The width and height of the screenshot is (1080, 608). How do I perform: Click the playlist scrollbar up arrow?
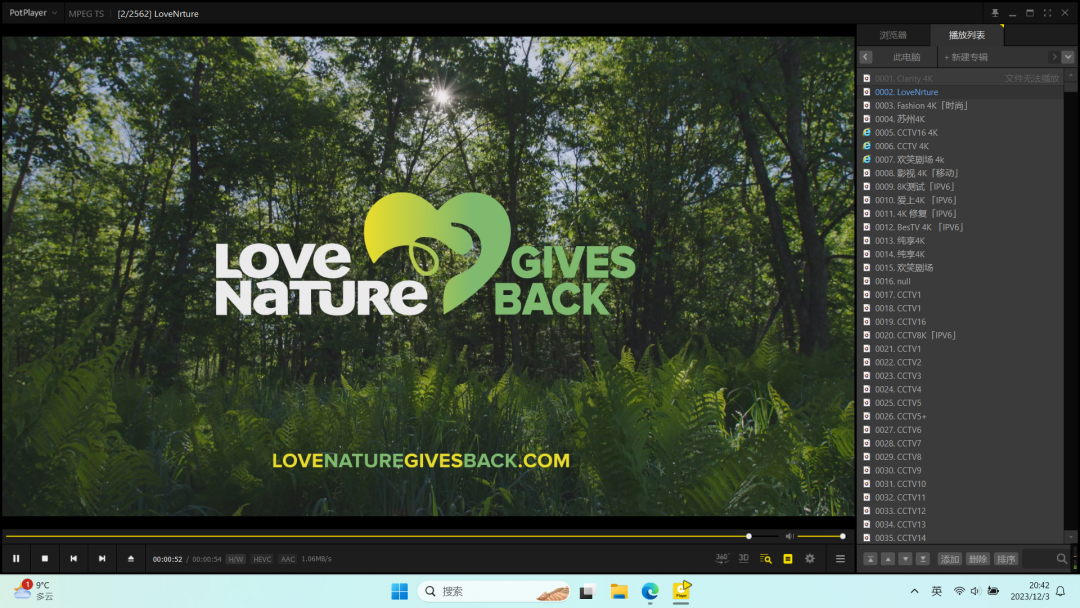click(1070, 74)
